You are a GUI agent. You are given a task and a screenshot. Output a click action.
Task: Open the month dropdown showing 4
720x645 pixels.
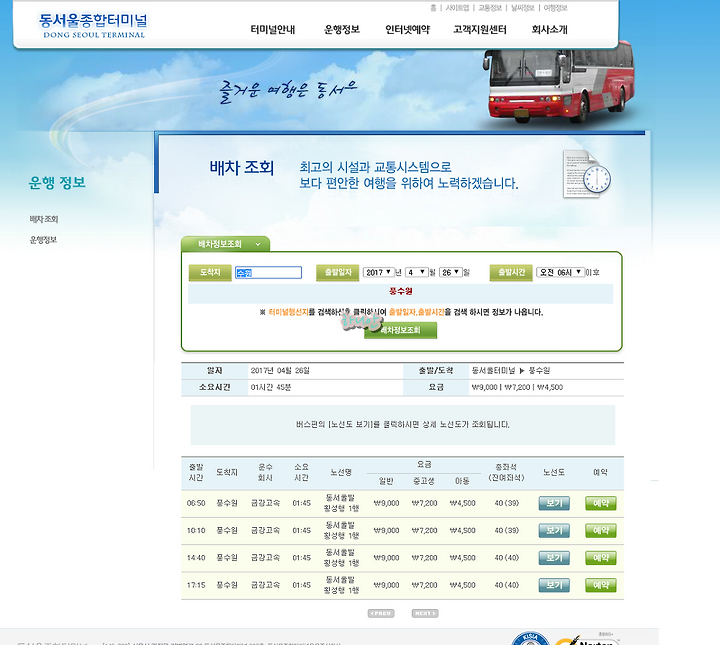[416, 272]
